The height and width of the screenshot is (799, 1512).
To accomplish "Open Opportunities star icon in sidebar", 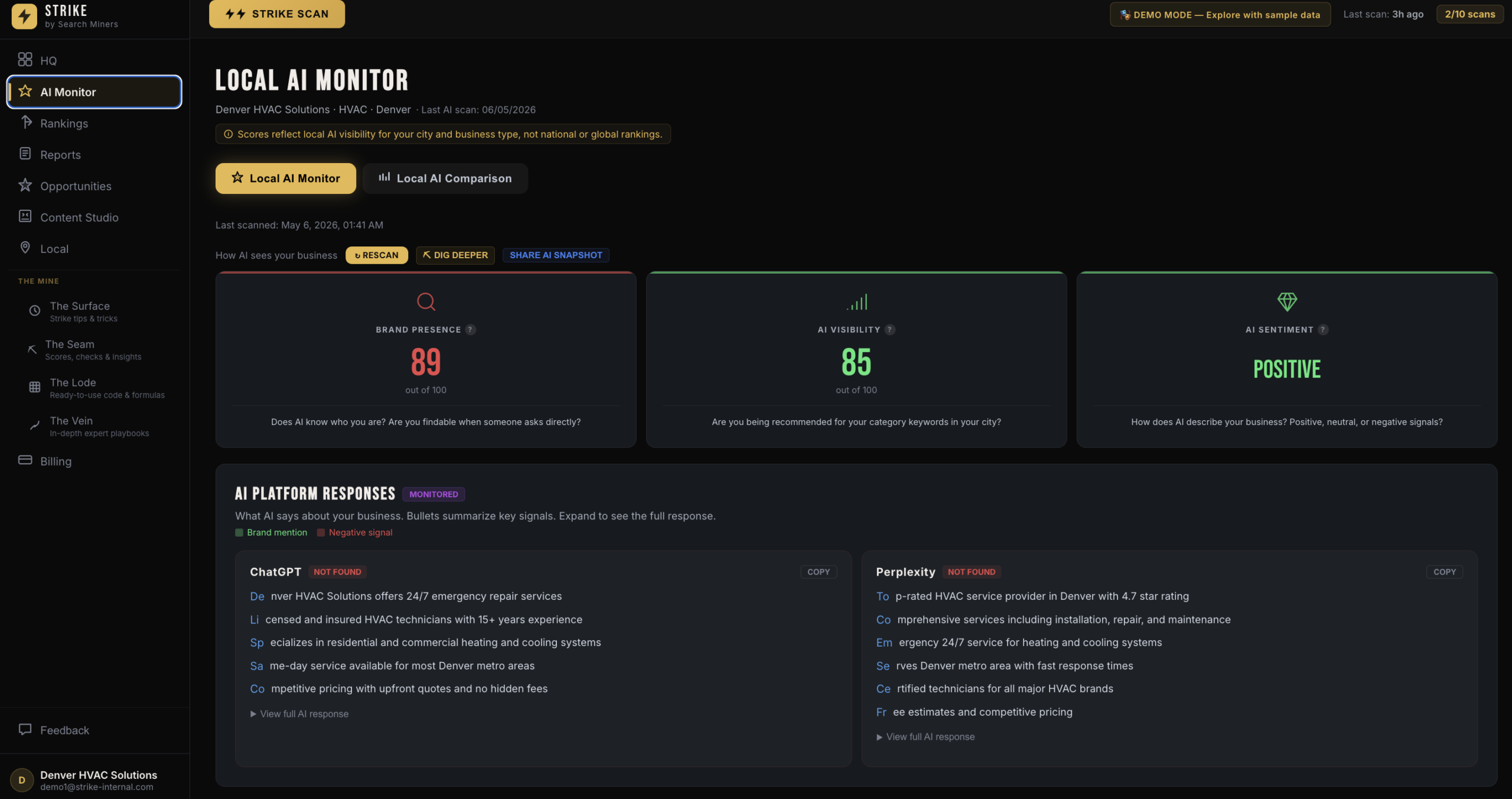I will pos(25,185).
